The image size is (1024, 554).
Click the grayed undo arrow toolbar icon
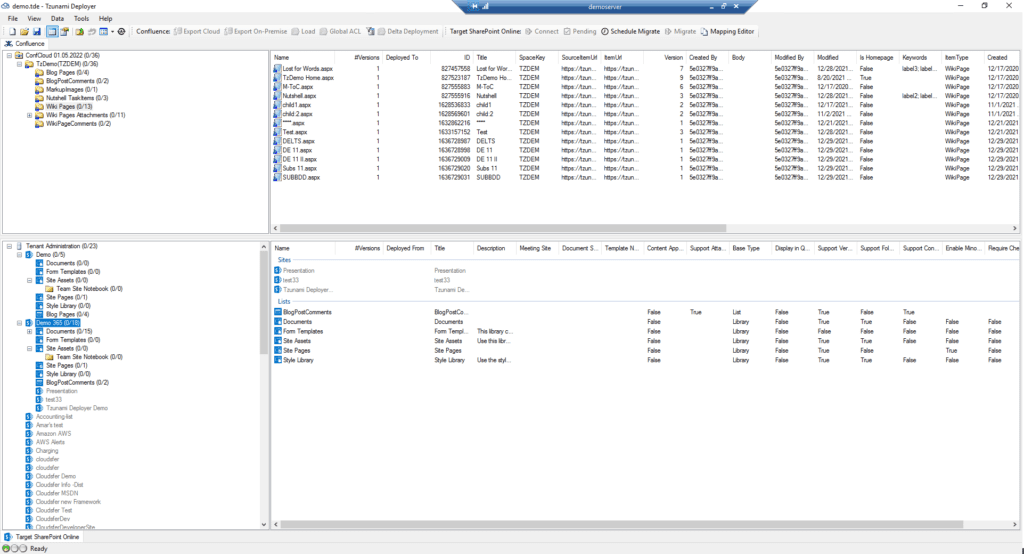coord(92,31)
